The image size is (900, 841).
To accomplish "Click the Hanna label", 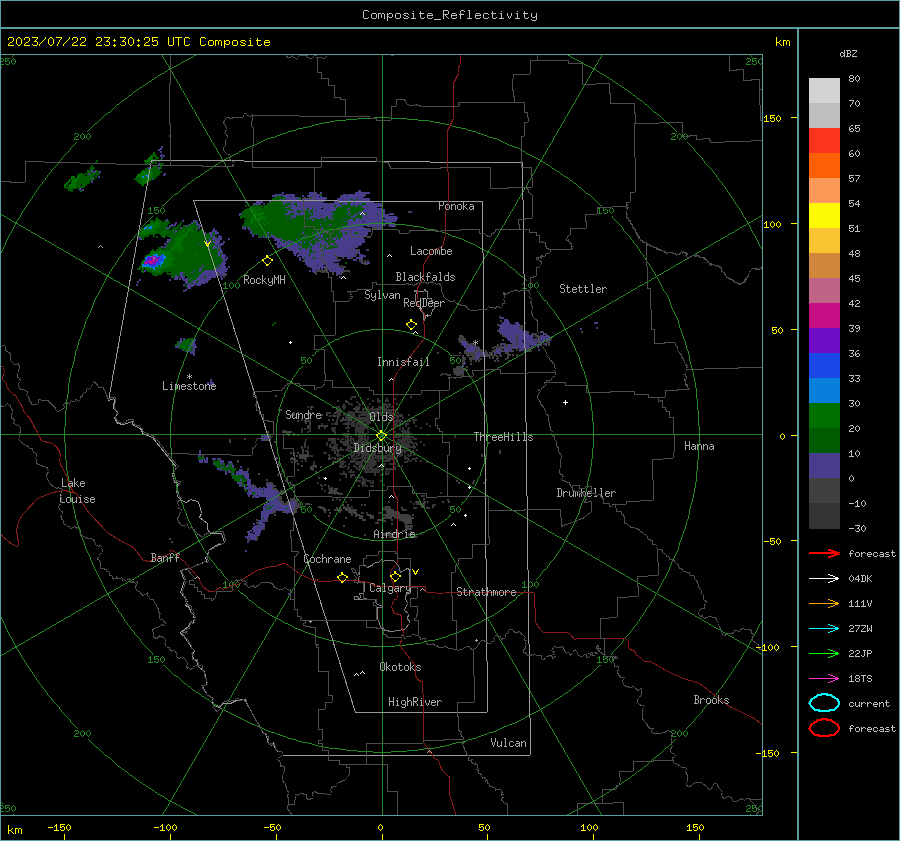I will point(699,446).
